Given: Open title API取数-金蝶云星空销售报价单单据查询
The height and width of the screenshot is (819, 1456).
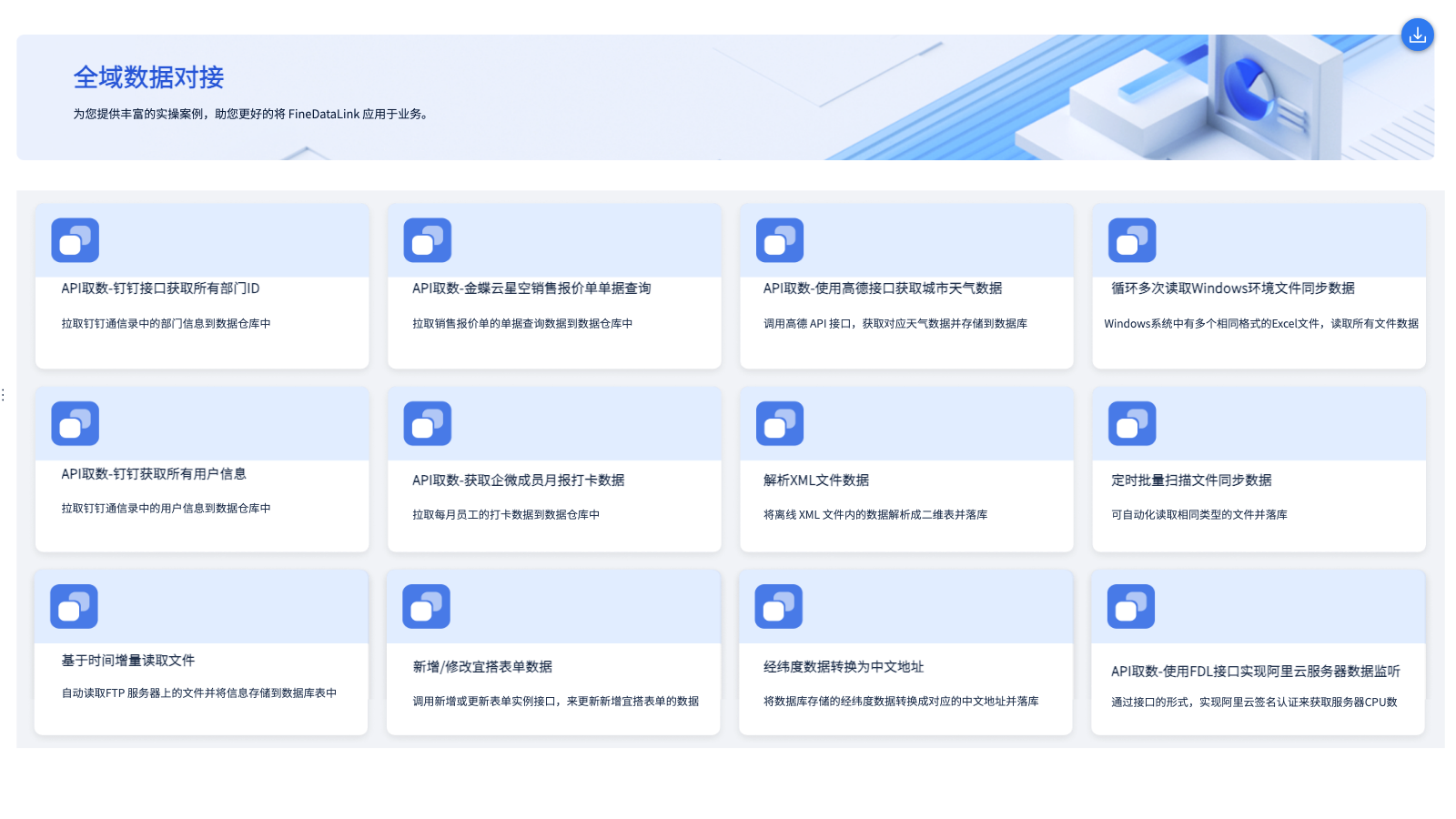Looking at the screenshot, I should tap(531, 288).
